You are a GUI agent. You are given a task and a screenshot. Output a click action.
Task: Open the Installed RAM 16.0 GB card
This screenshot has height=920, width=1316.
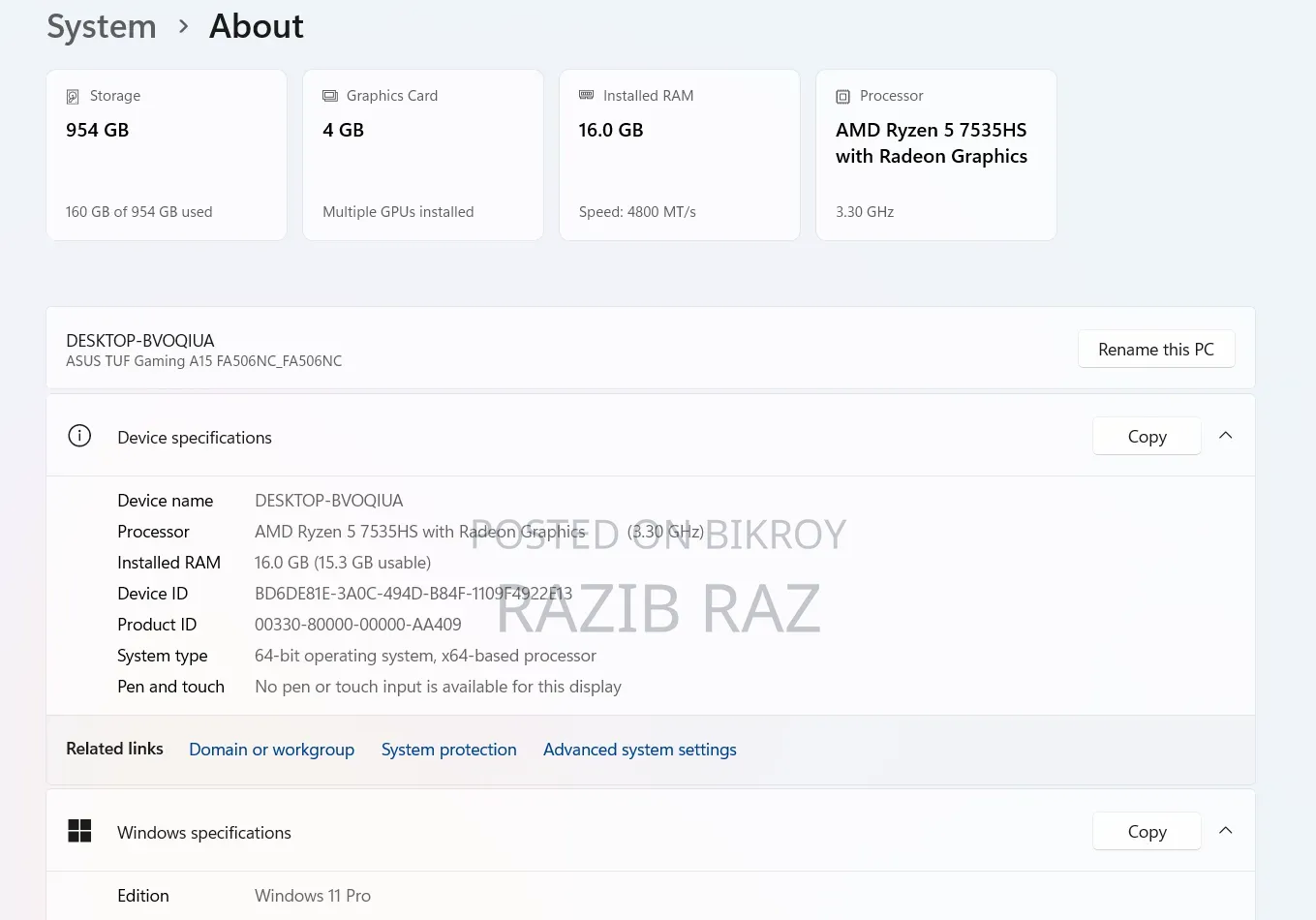680,155
